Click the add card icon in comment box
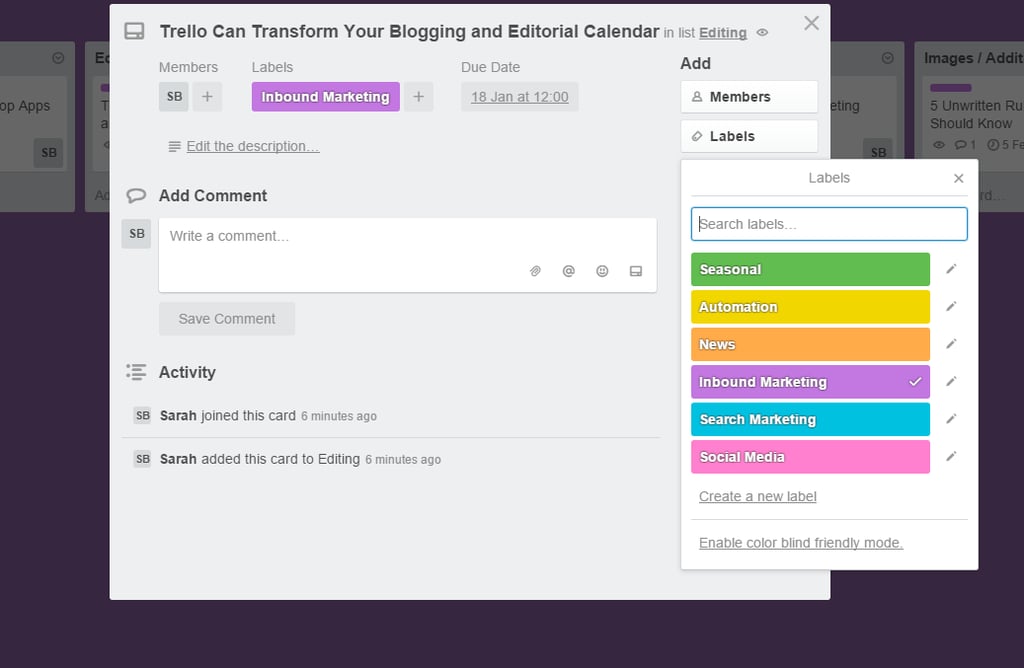The width and height of the screenshot is (1024, 668). (635, 271)
